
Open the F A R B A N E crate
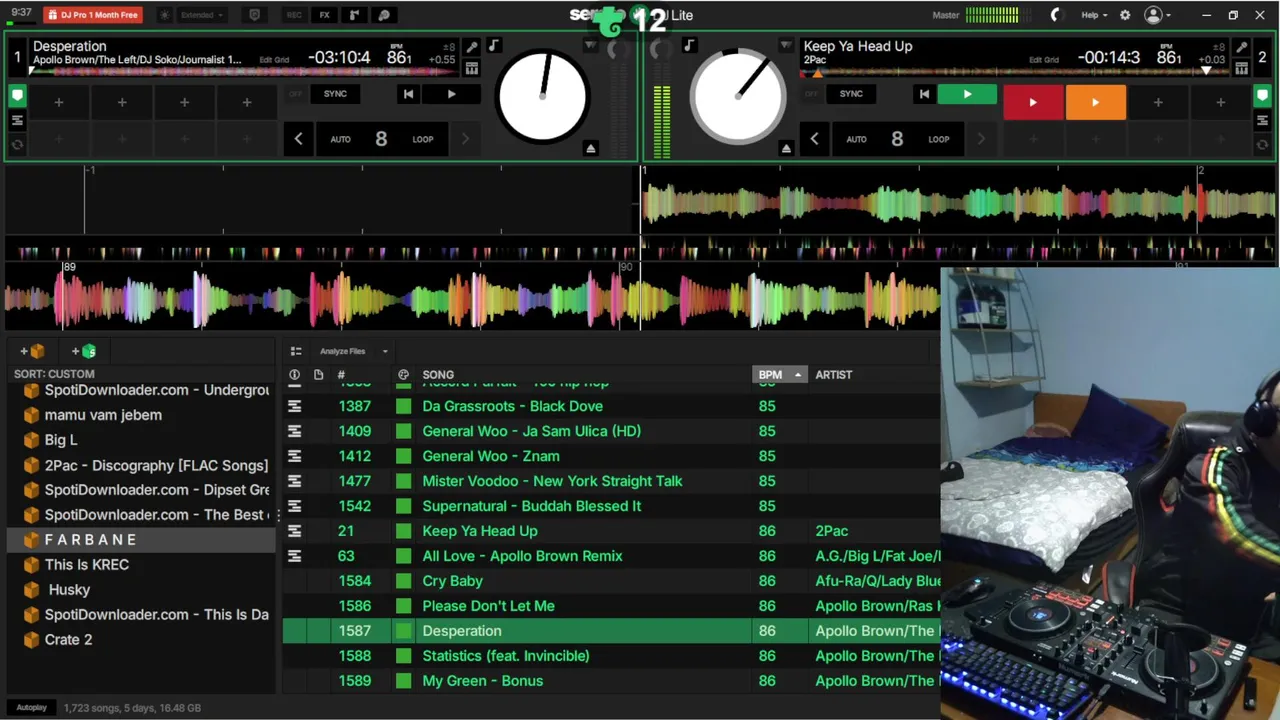(141, 539)
